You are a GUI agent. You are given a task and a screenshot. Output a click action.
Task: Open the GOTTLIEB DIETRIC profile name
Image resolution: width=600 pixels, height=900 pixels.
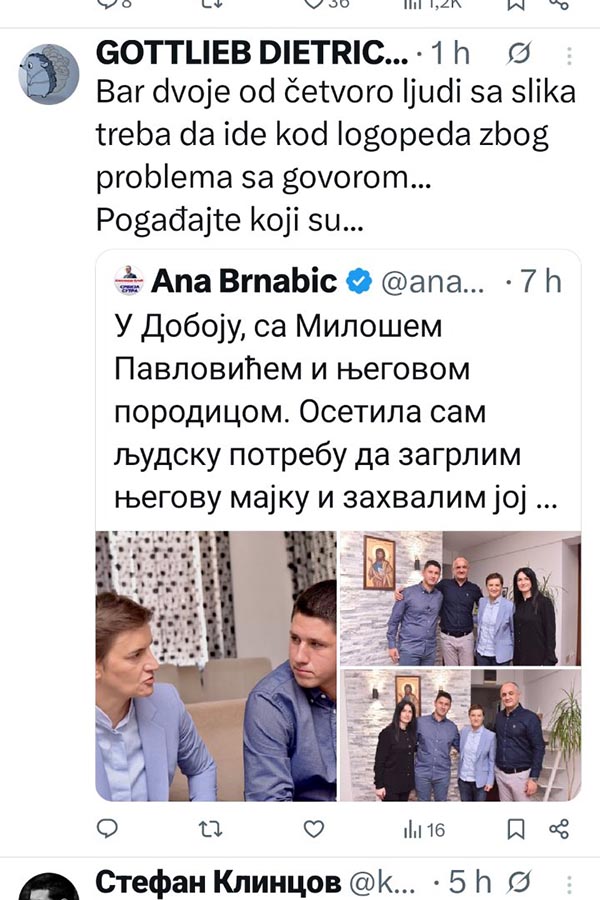tap(251, 53)
